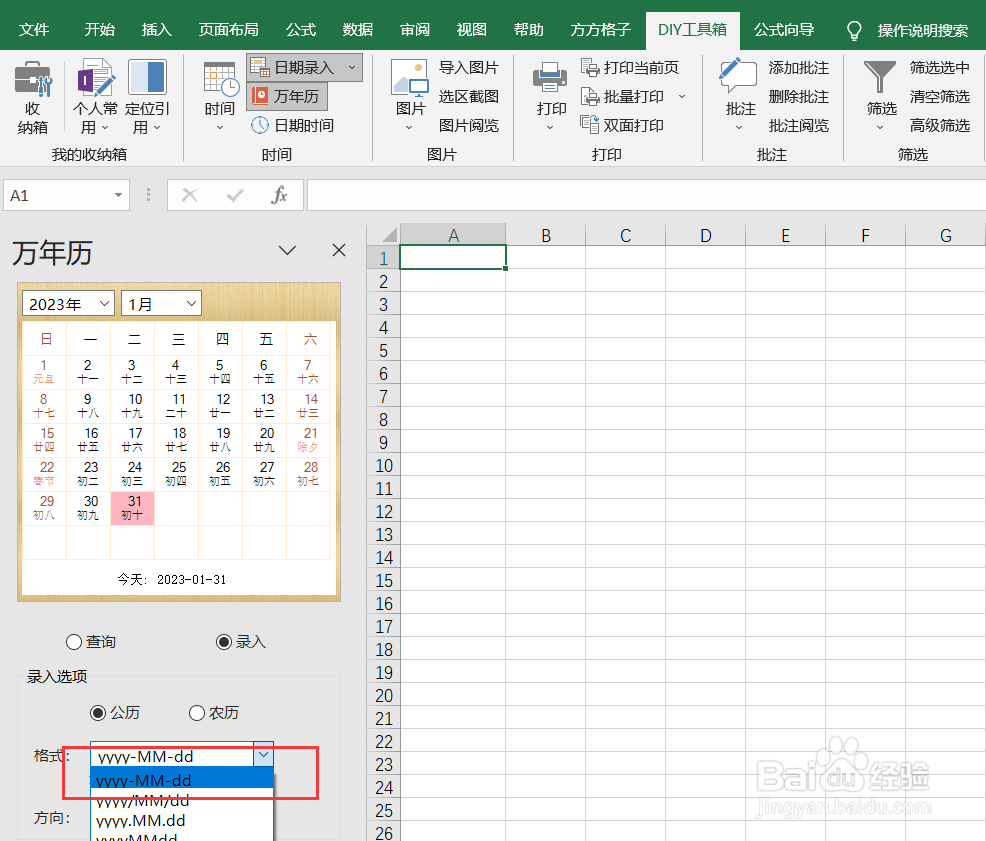
Task: Select the 农历 radio button
Action: pos(197,713)
